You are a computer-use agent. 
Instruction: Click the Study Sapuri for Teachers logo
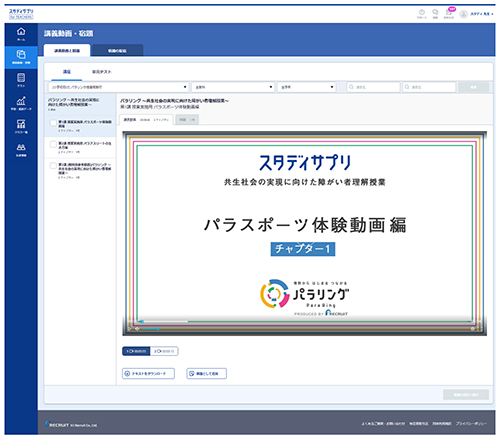(21, 14)
